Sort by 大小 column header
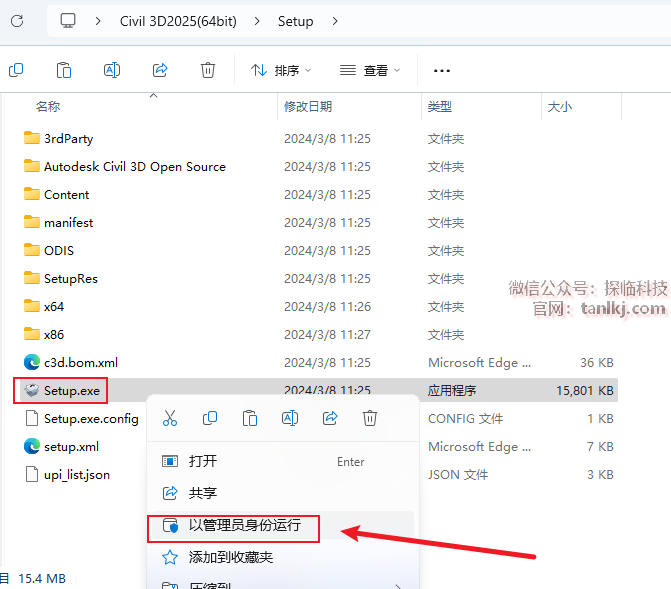 [x=560, y=106]
